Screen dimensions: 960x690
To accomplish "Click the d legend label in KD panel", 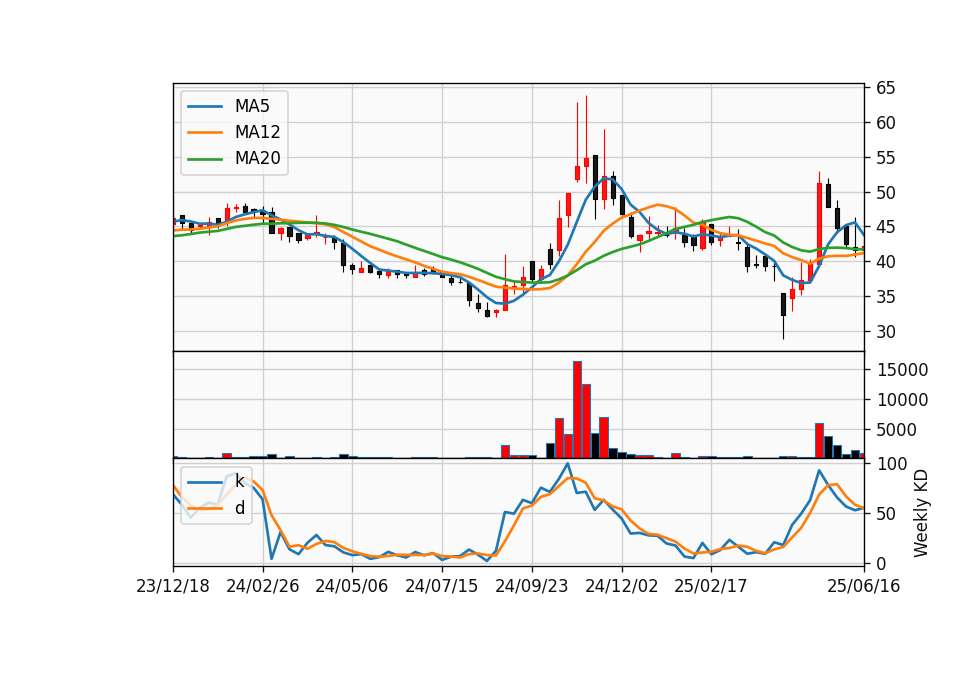I will [x=239, y=508].
